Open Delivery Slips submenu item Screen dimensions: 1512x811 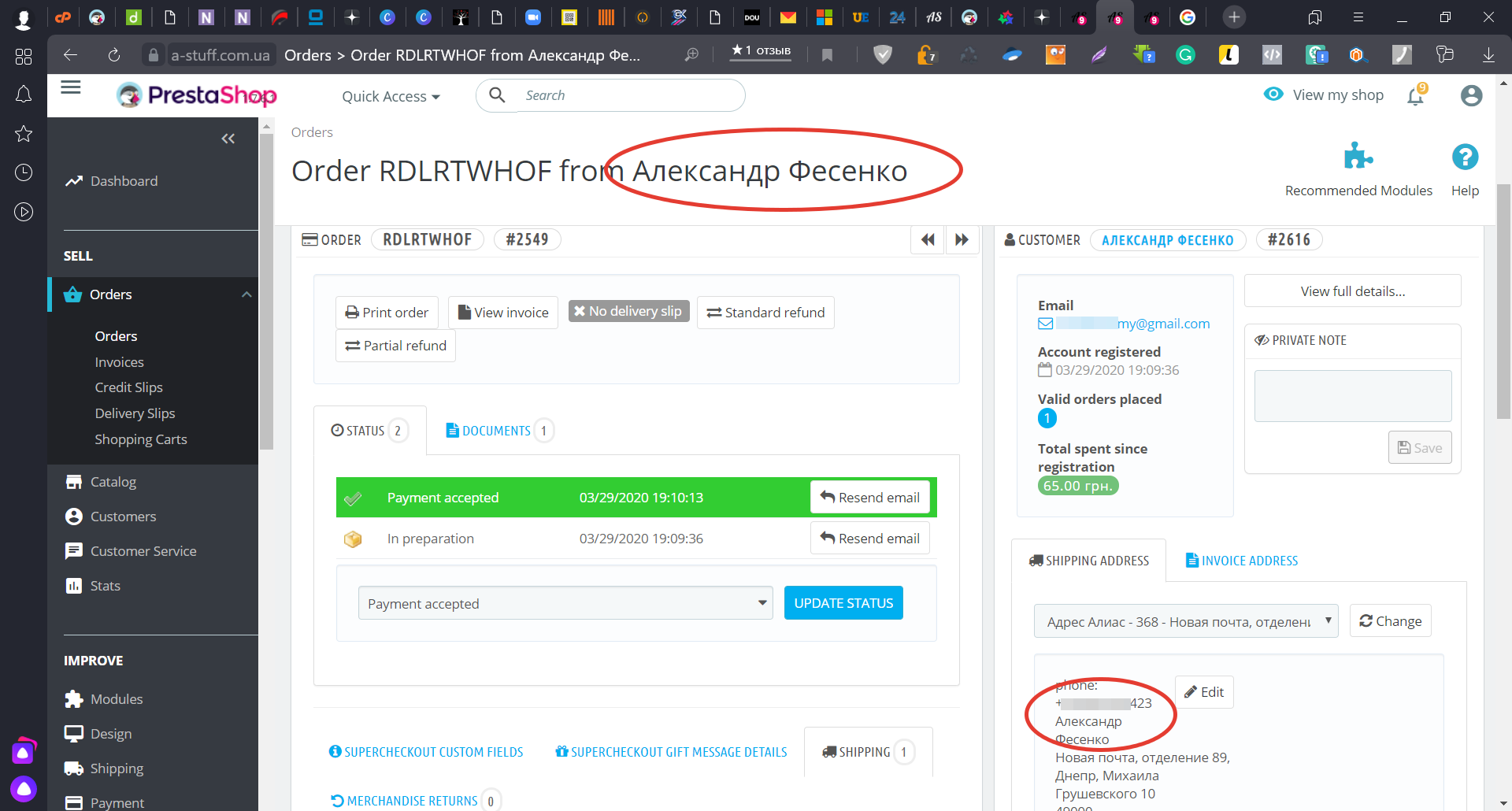coord(135,413)
